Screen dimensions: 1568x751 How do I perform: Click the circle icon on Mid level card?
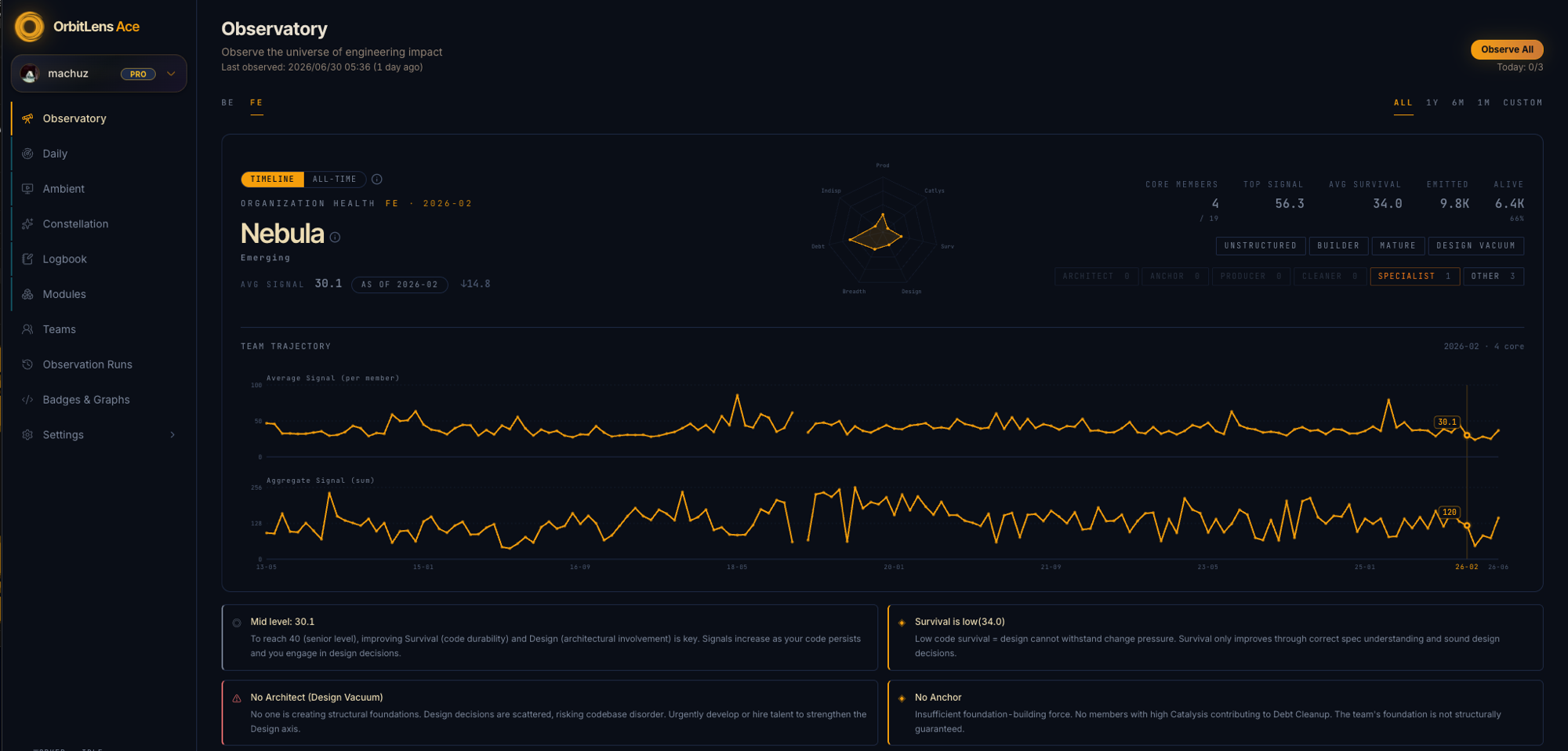237,623
